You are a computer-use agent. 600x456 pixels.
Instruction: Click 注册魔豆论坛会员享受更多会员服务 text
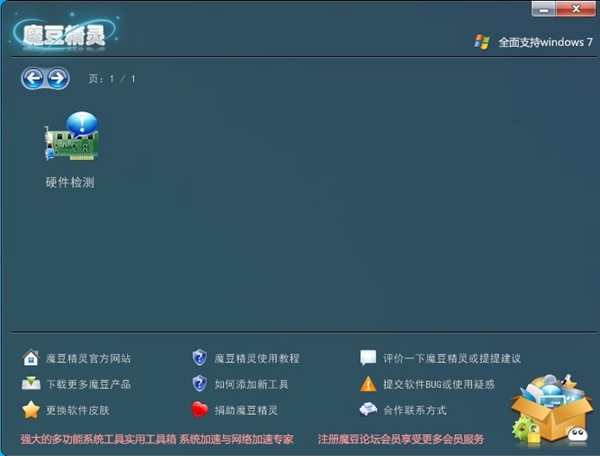[x=401, y=439]
